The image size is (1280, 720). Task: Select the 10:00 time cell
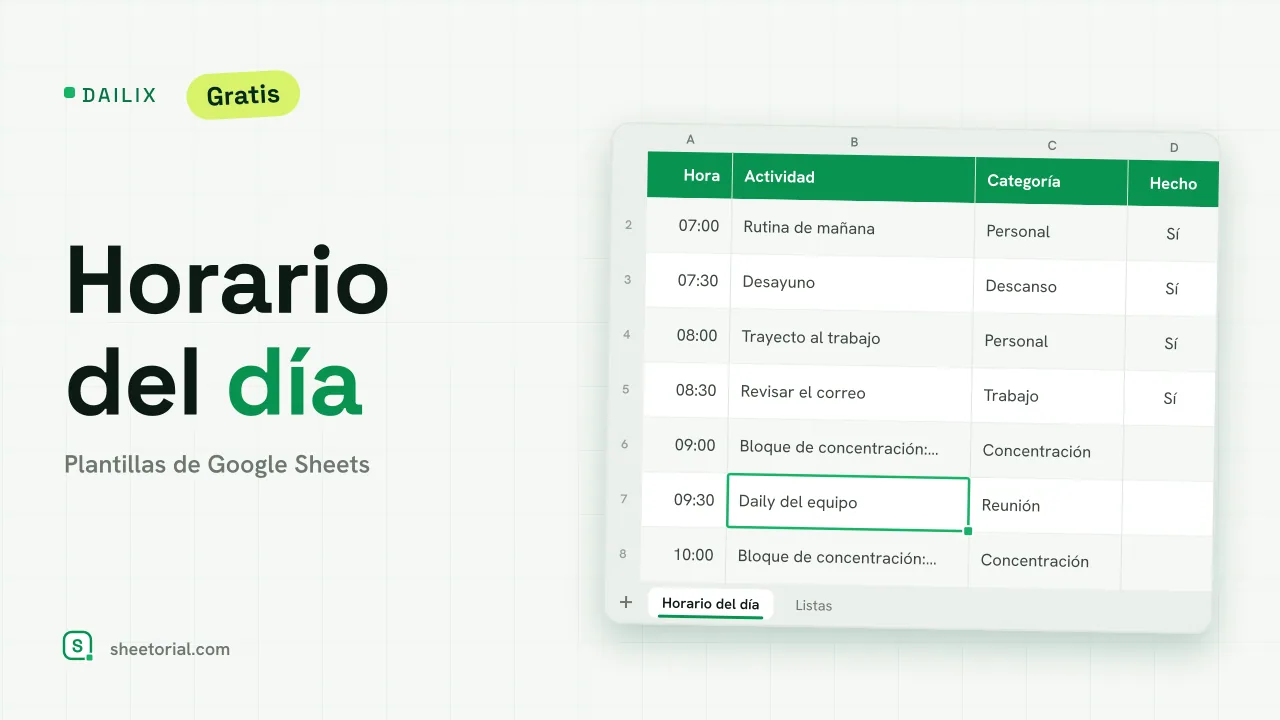683,555
